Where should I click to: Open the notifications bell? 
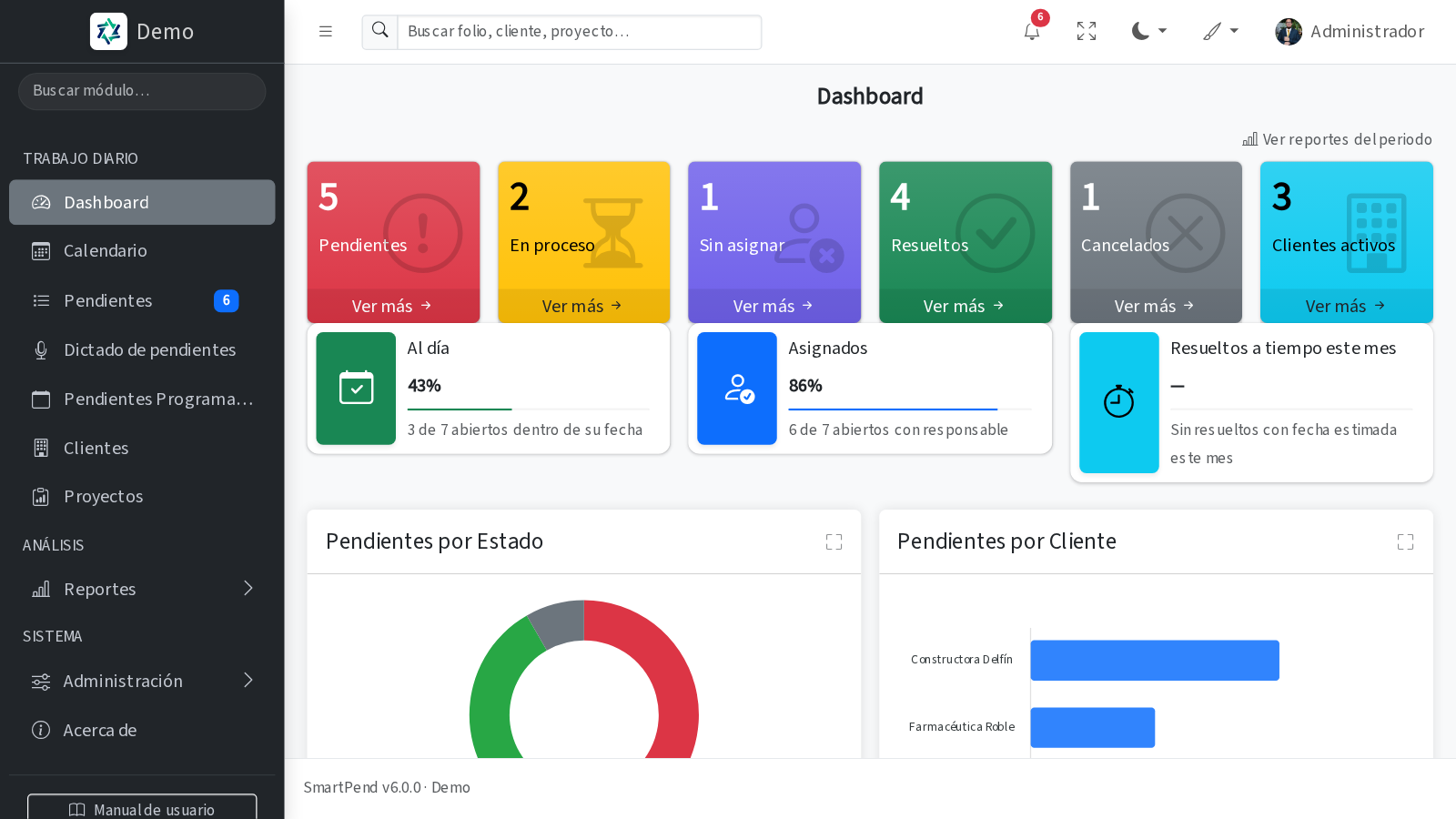tap(1032, 32)
